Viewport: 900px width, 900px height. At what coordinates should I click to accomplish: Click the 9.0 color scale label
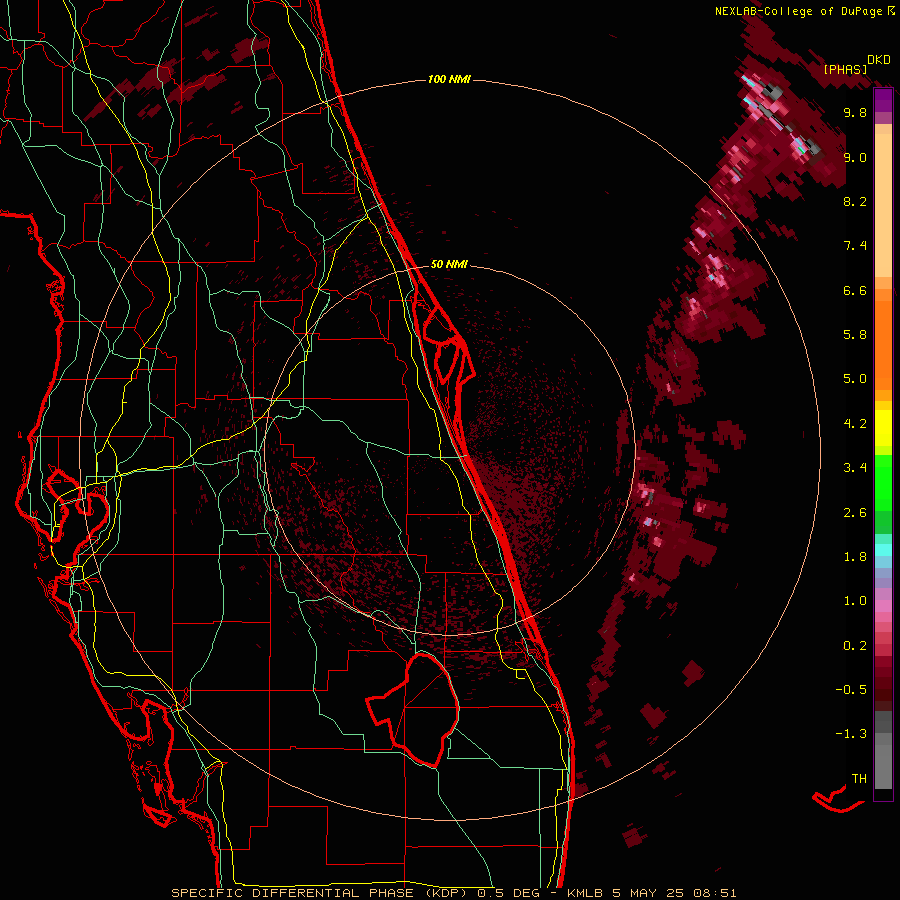[x=855, y=157]
